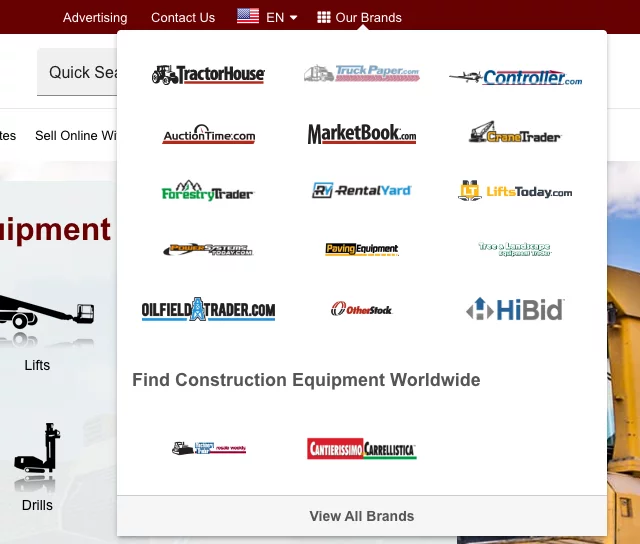The image size is (640, 544).
Task: Open the TractorHouse brand logo
Action: pos(208,75)
